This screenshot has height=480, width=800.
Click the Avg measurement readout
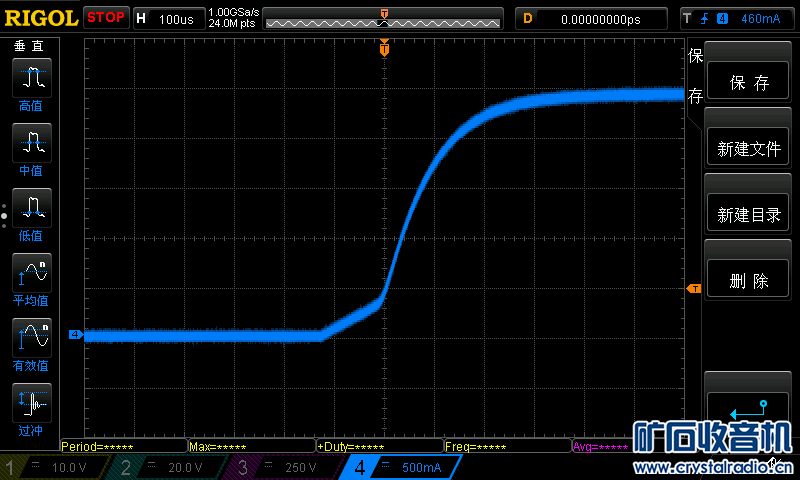point(601,447)
